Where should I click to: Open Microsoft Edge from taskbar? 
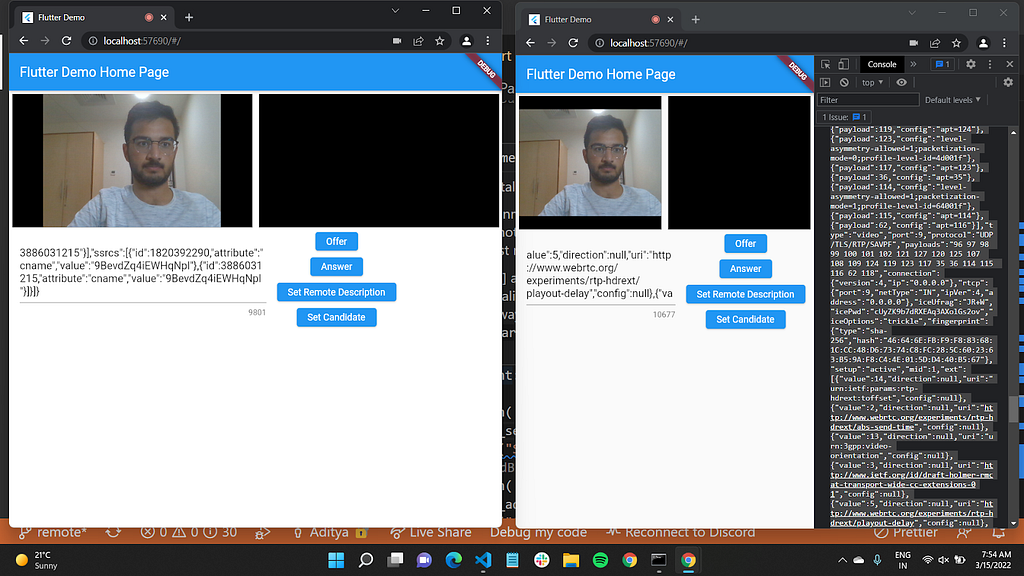[x=453, y=560]
